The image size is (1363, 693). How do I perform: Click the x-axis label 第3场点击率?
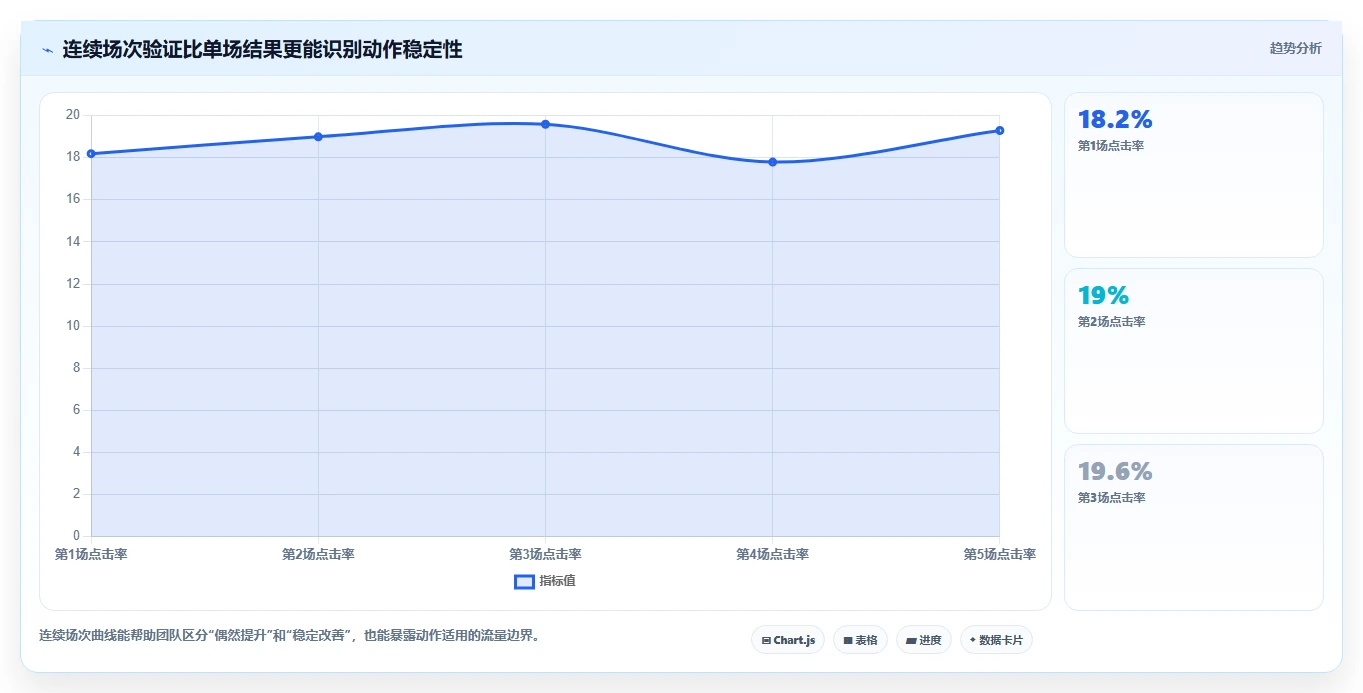click(x=545, y=554)
